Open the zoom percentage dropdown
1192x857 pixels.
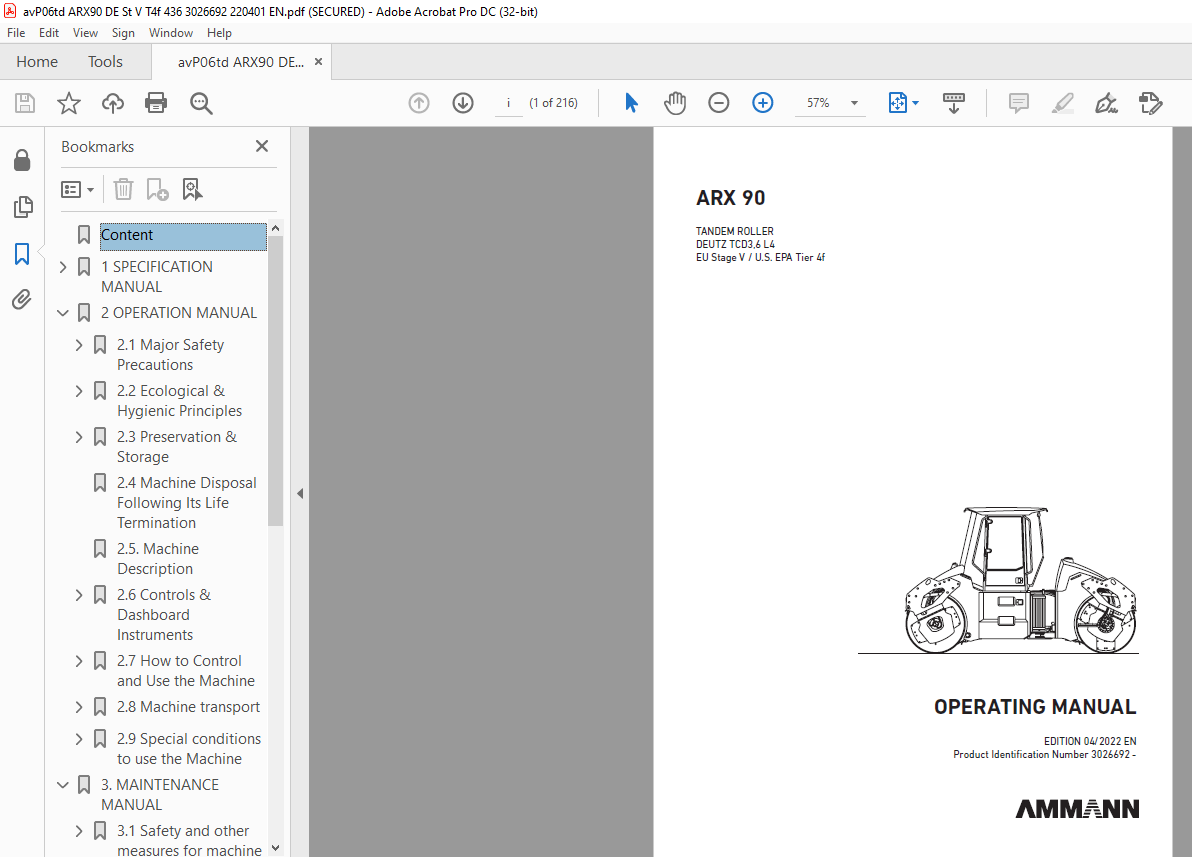[x=854, y=103]
